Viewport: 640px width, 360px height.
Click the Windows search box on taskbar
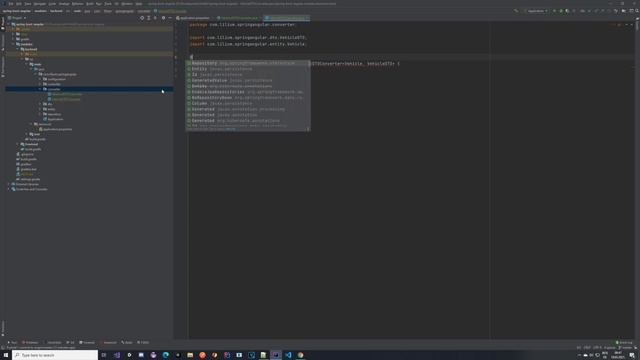pyautogui.click(x=55, y=355)
